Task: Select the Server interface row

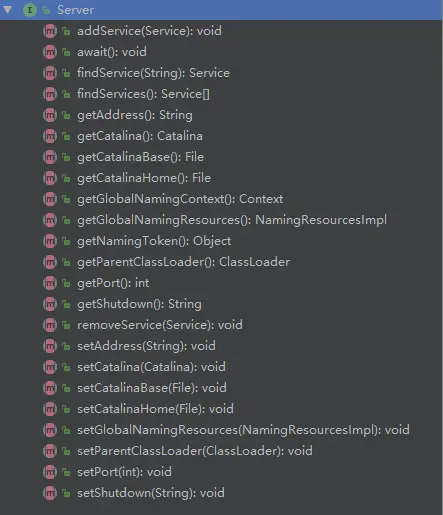Action: click(221, 10)
